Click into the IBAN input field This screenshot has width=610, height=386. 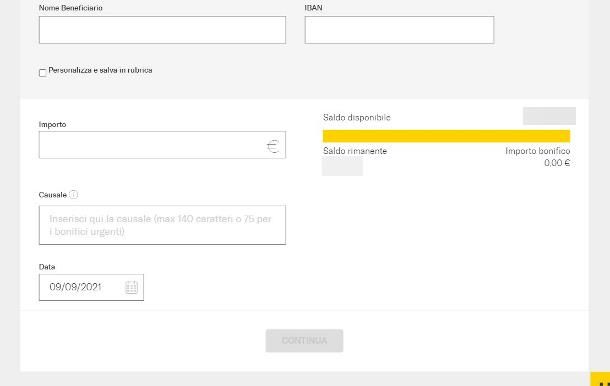pos(400,30)
